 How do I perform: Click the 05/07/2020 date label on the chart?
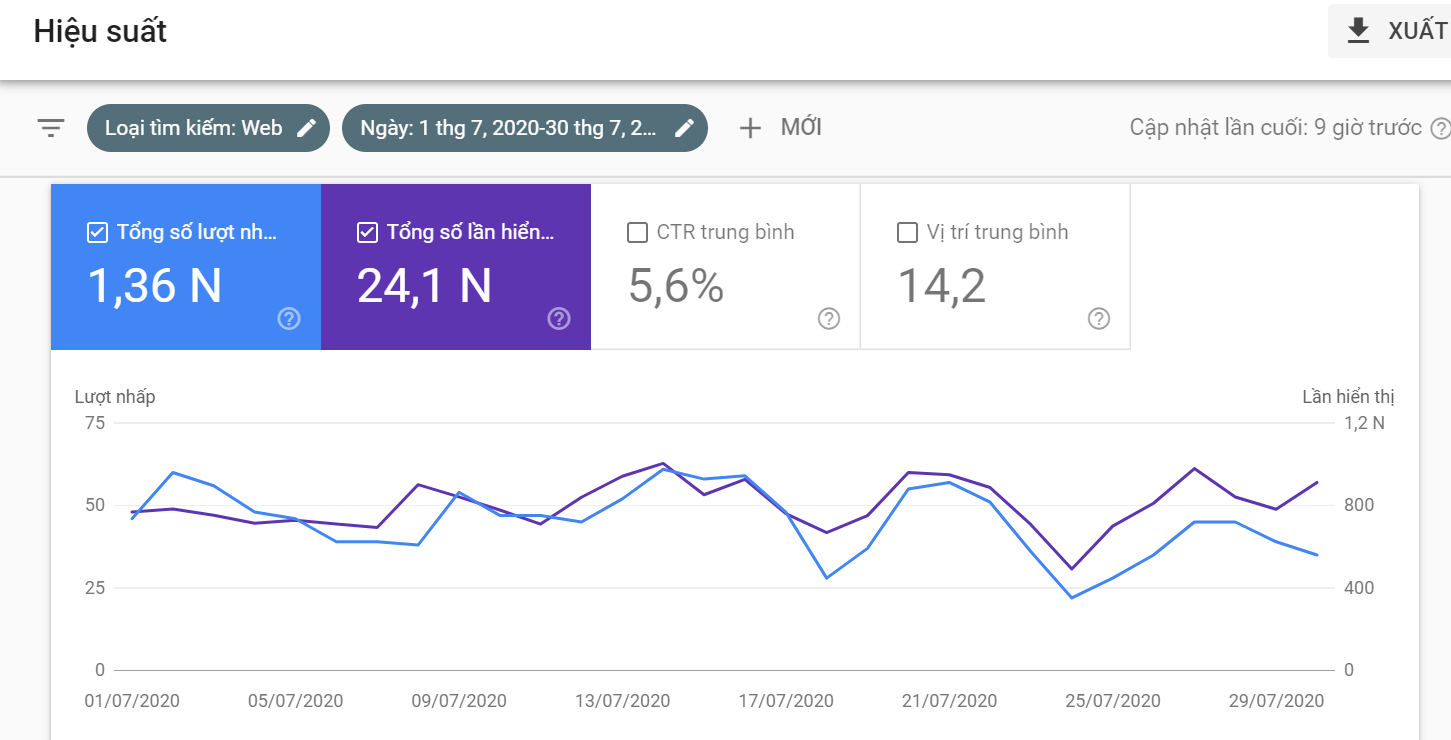click(x=295, y=701)
